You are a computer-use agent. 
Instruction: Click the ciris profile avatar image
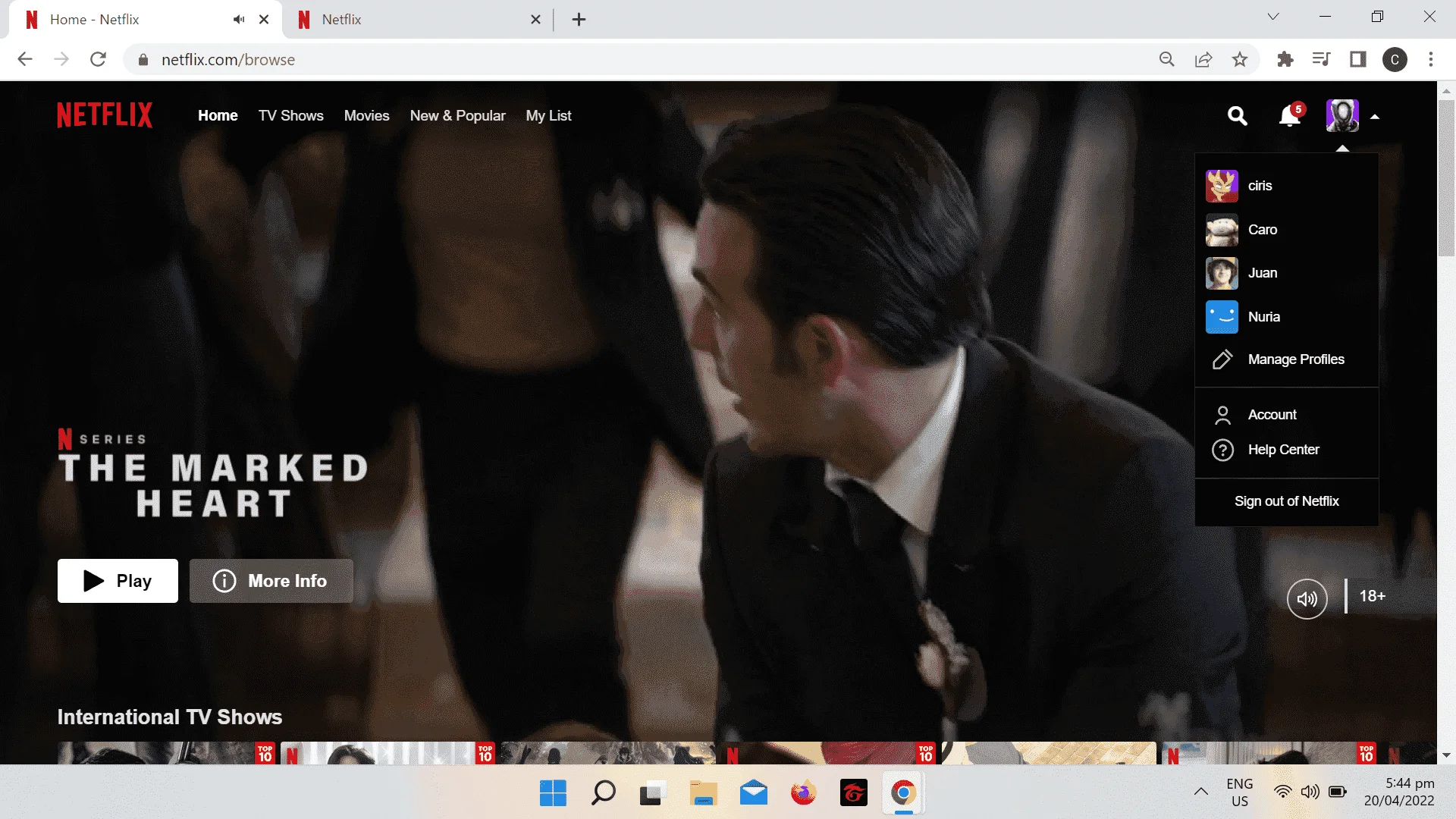coord(1222,186)
